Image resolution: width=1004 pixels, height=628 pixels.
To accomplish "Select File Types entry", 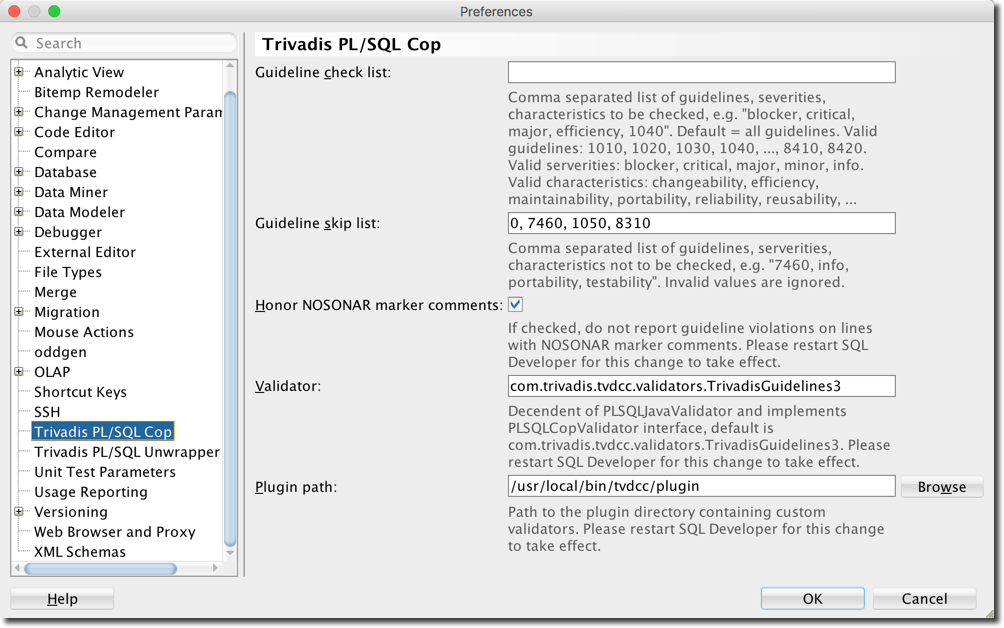I will tap(68, 272).
